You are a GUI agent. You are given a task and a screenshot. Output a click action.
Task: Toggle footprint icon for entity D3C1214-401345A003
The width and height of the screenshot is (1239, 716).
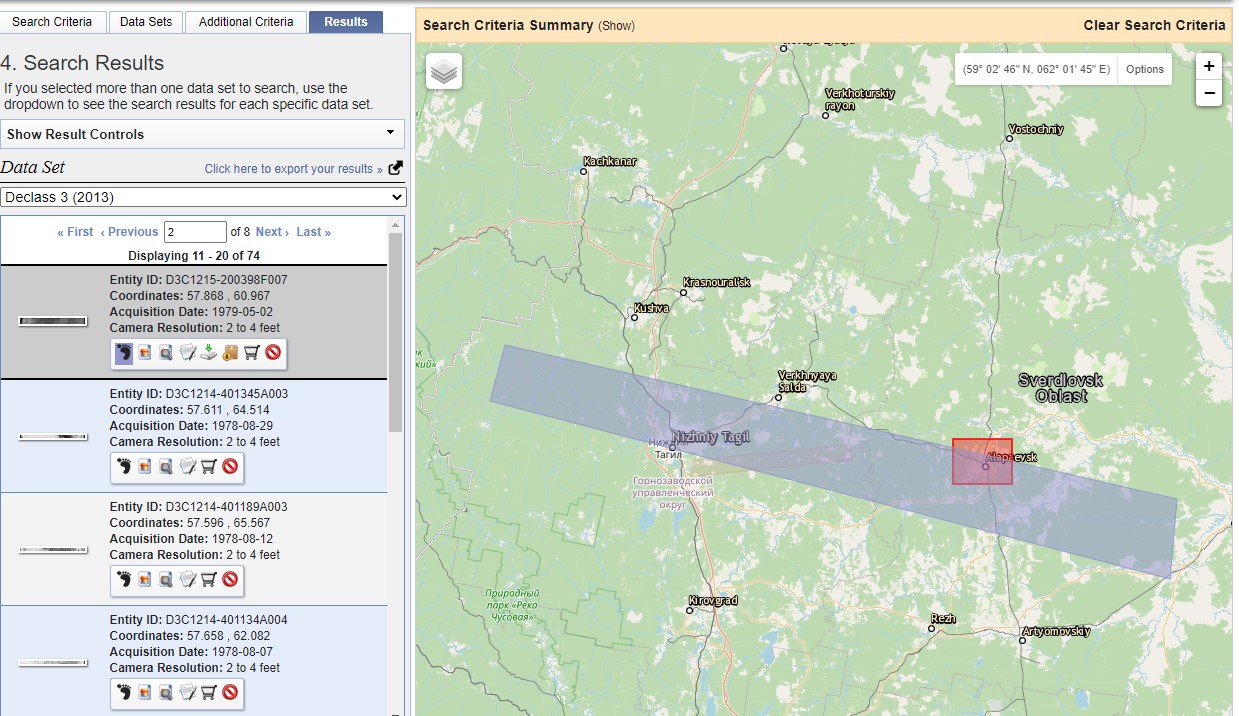point(124,466)
